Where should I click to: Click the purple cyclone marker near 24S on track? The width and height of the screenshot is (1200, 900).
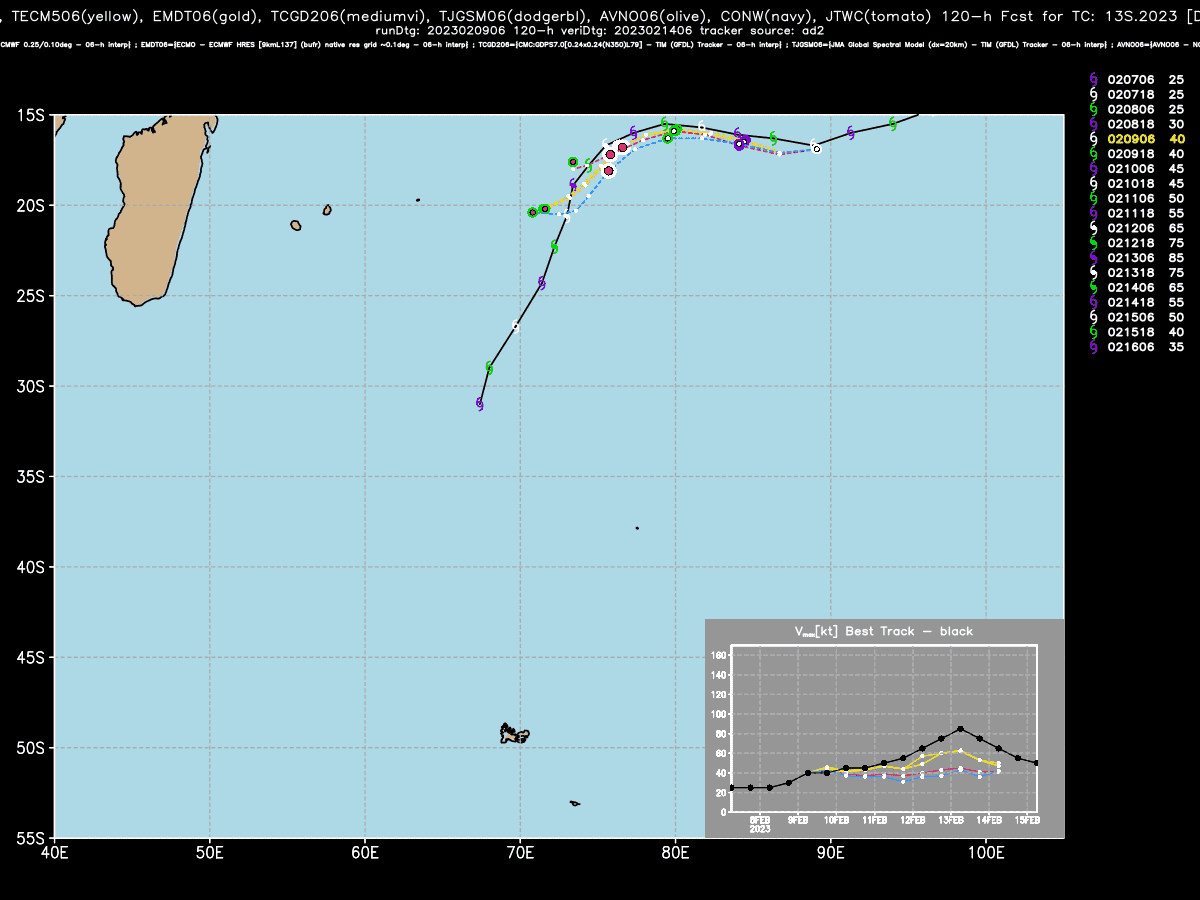tap(542, 283)
